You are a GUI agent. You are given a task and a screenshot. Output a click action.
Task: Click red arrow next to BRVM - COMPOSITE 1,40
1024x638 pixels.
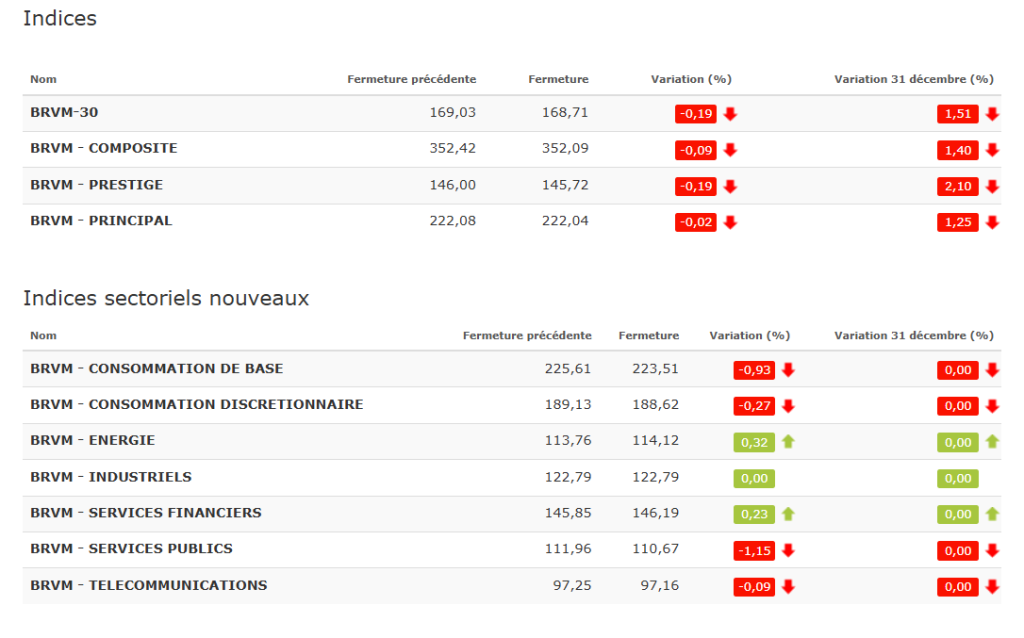coord(992,150)
